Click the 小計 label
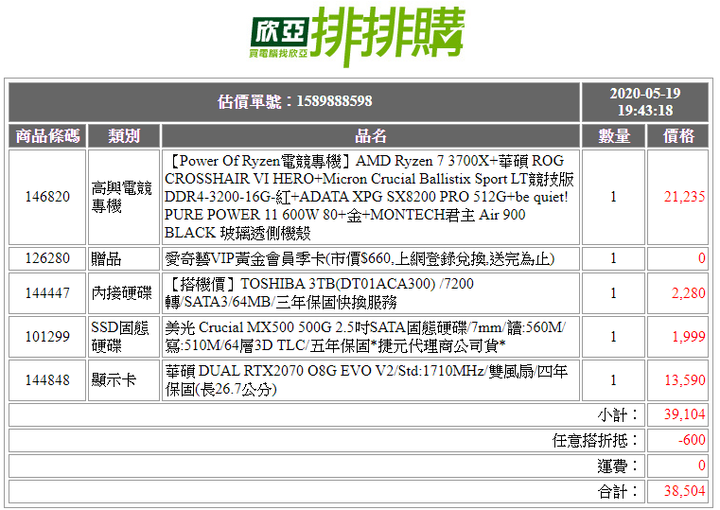Viewport: 720px width, 510px height. 618,415
